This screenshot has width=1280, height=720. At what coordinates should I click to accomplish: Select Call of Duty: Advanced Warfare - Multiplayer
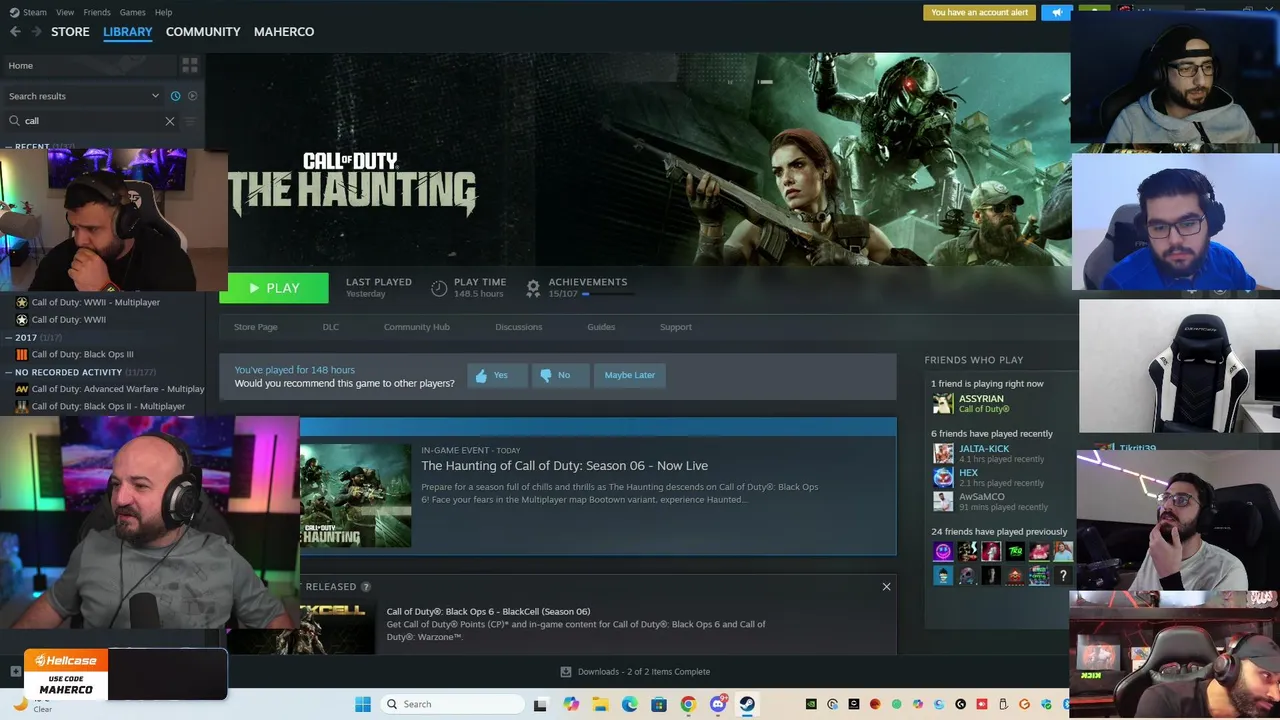click(x=118, y=389)
